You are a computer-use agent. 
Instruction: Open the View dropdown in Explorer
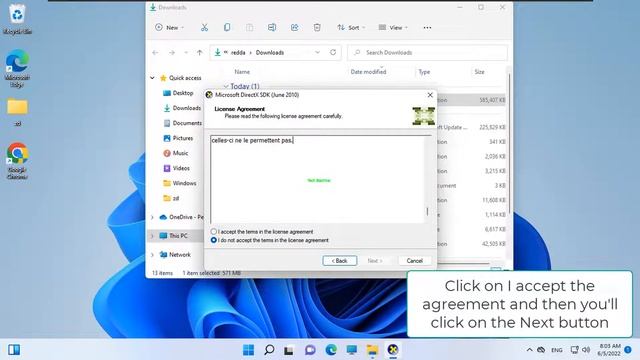click(x=393, y=27)
